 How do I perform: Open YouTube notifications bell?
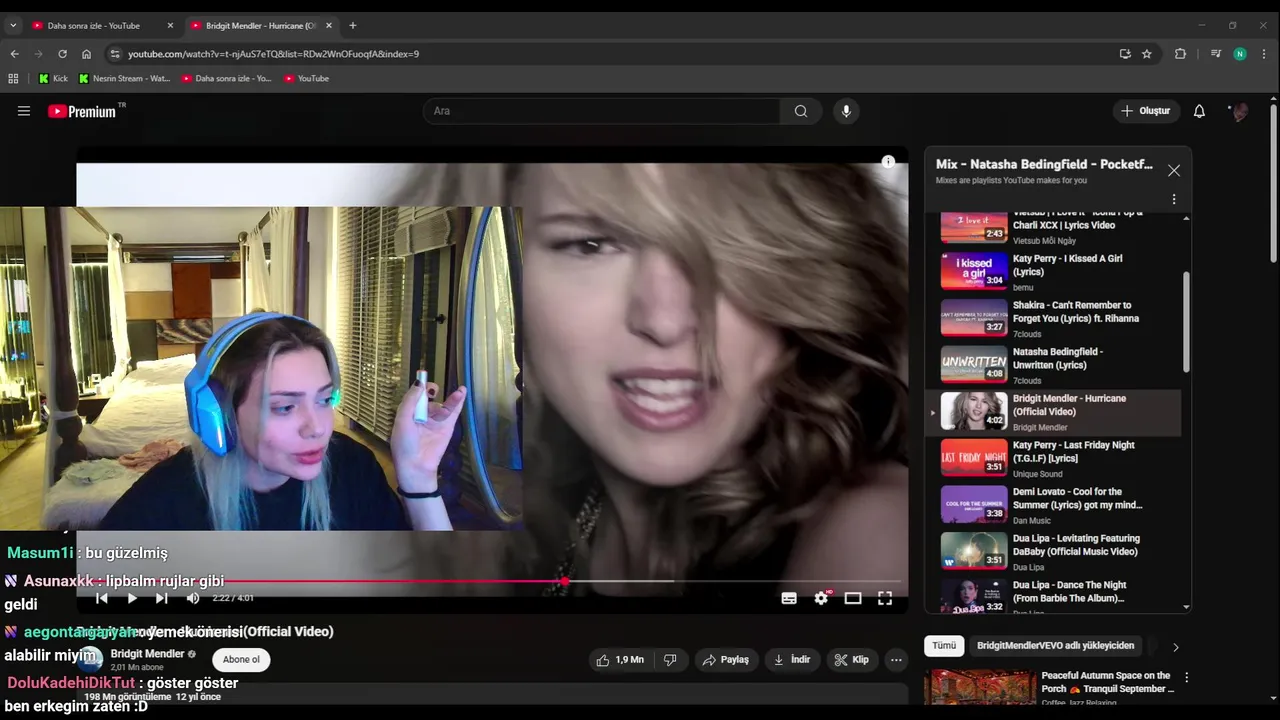1199,111
